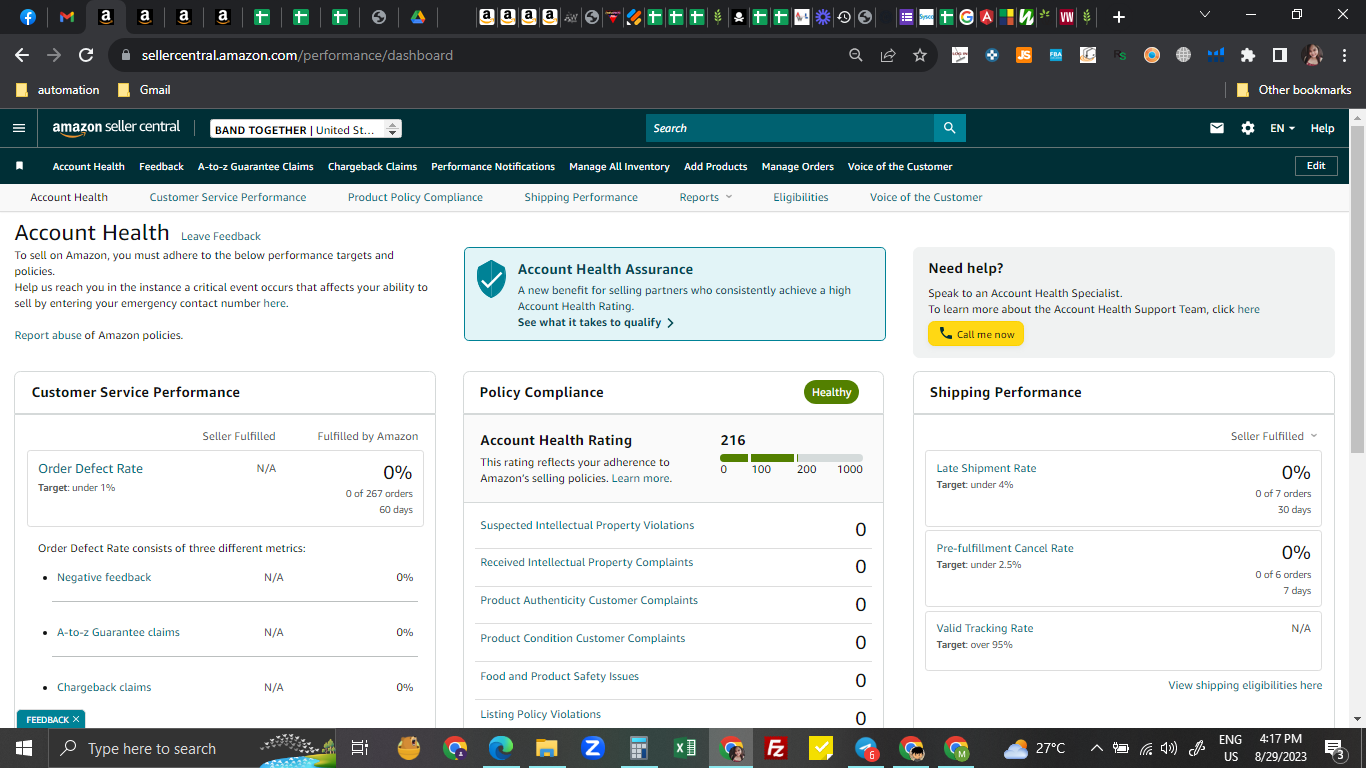The image size is (1366, 768).
Task: Click the orange JS extension icon
Action: tap(1024, 55)
